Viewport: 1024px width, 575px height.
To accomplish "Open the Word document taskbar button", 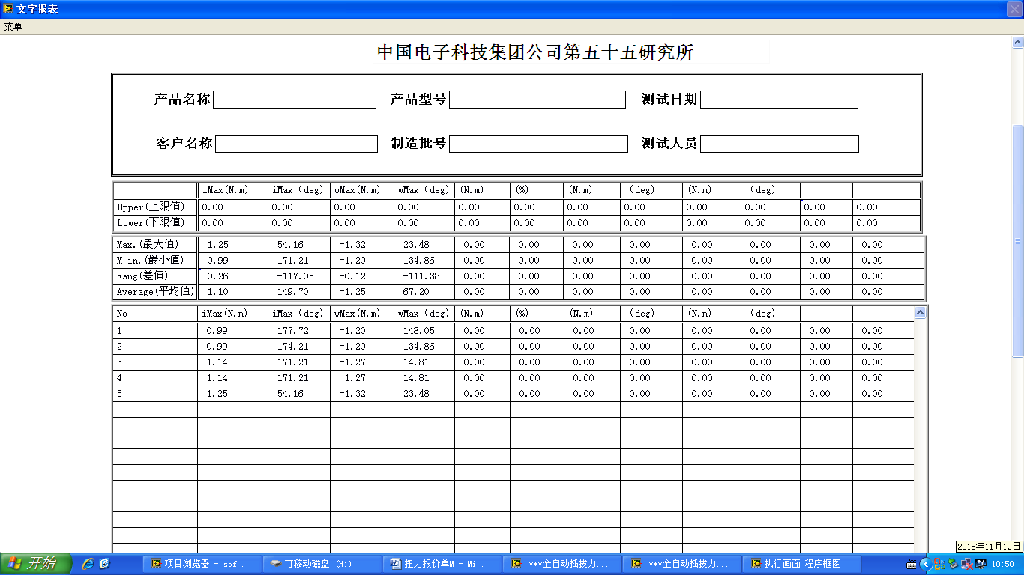I will tap(441, 563).
